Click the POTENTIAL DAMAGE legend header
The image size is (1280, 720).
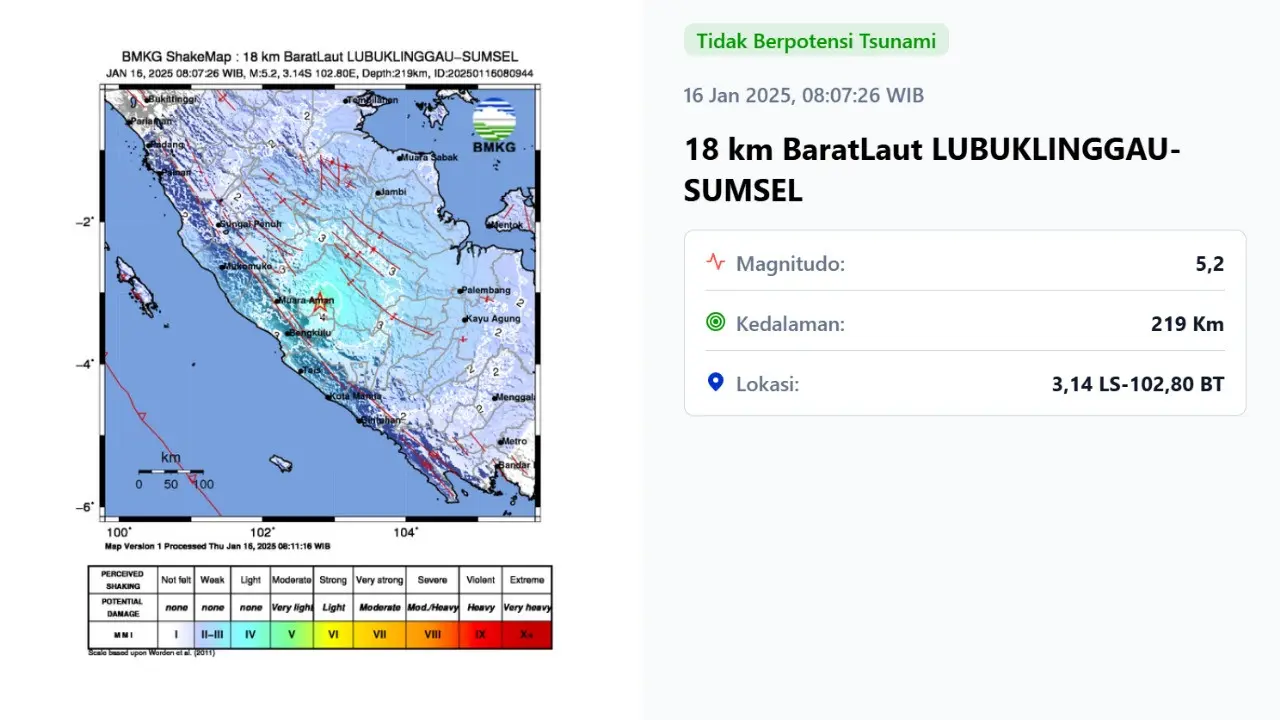coord(124,607)
